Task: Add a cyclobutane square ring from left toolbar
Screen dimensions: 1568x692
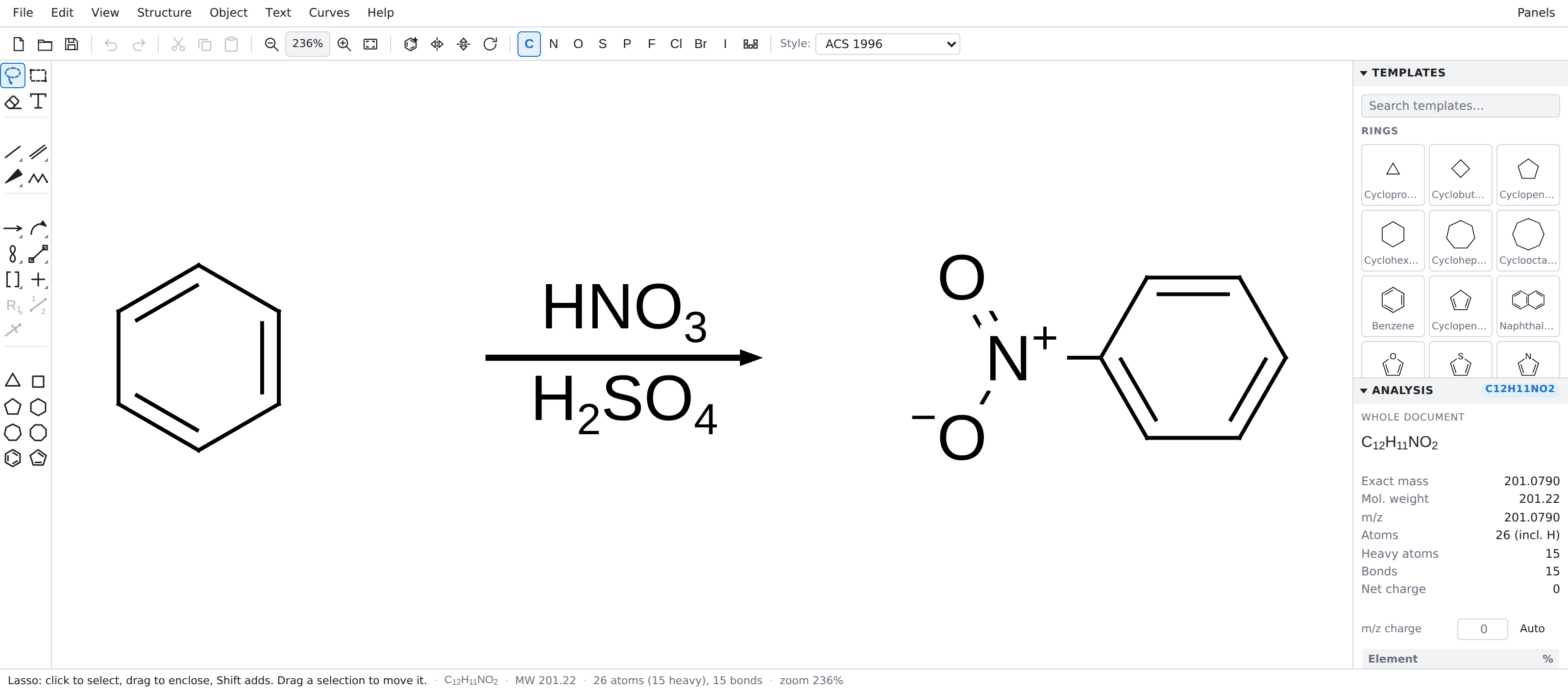Action: point(38,381)
